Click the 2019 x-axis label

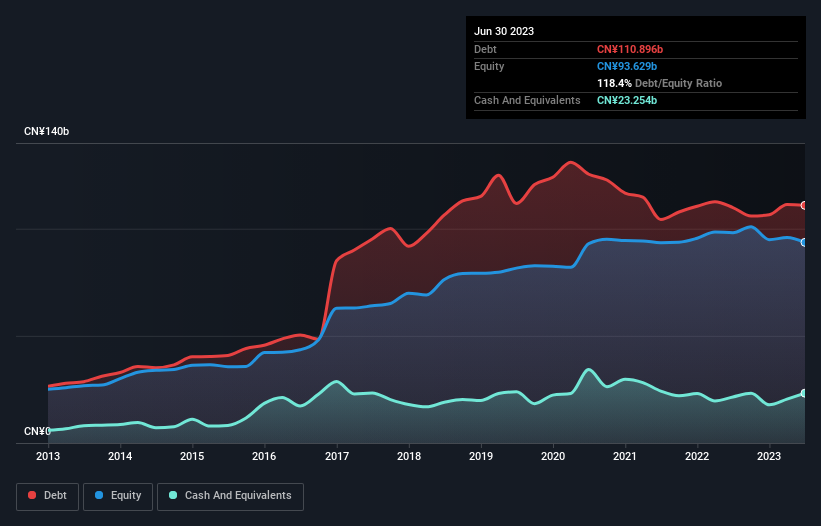(481, 456)
